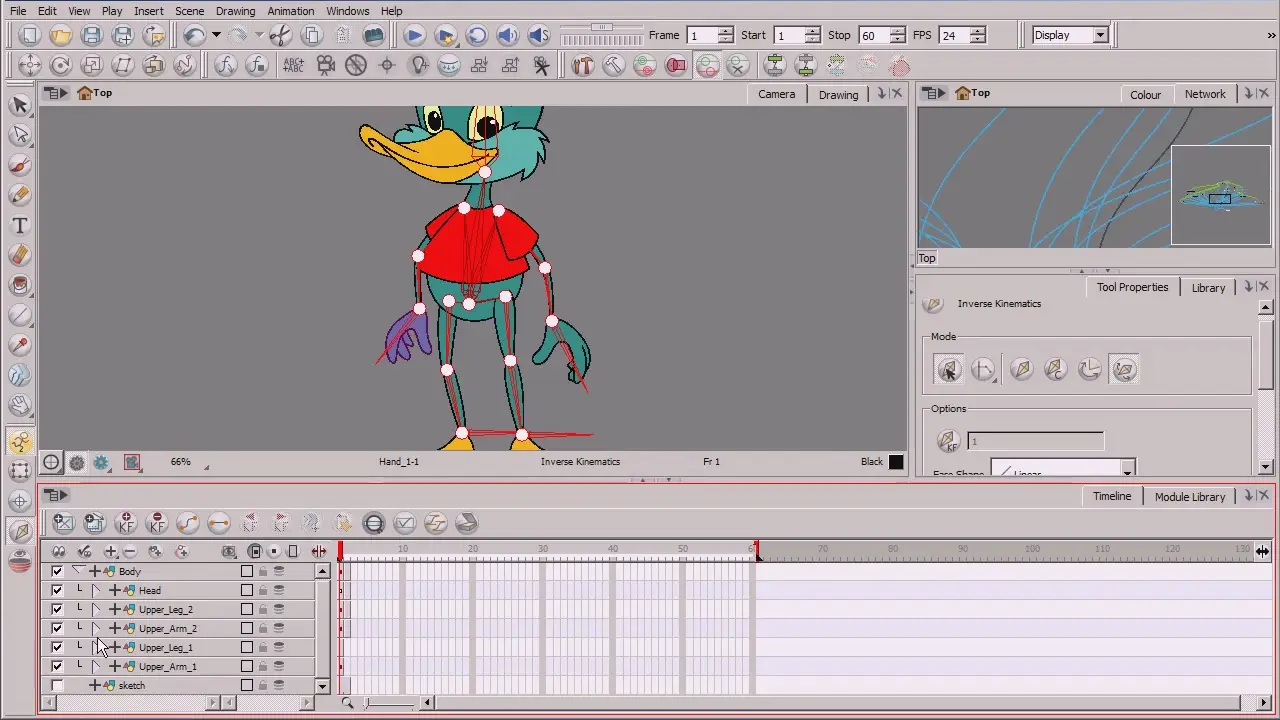Viewport: 1280px width, 720px height.
Task: Click the timeline zoom slider handle
Action: point(367,703)
